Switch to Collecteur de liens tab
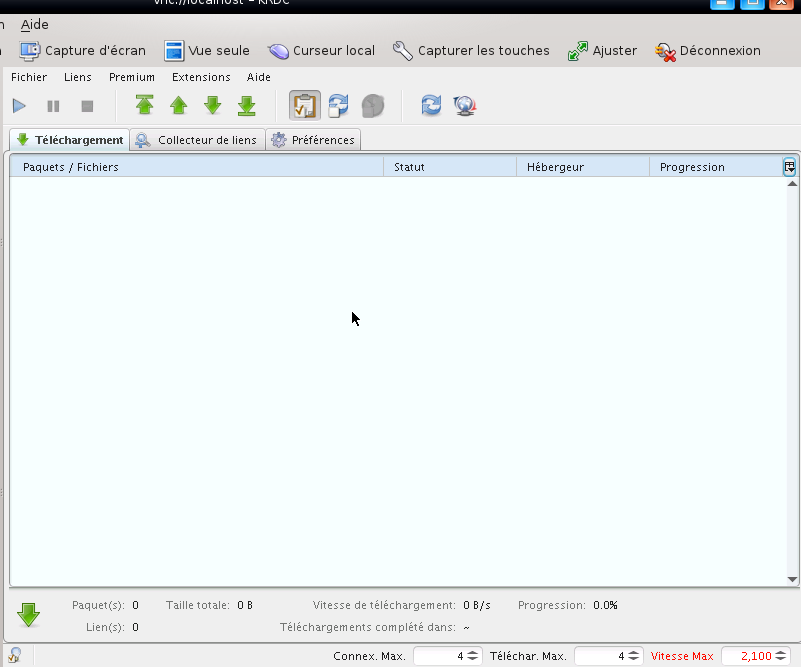This screenshot has width=801, height=667. 197,140
